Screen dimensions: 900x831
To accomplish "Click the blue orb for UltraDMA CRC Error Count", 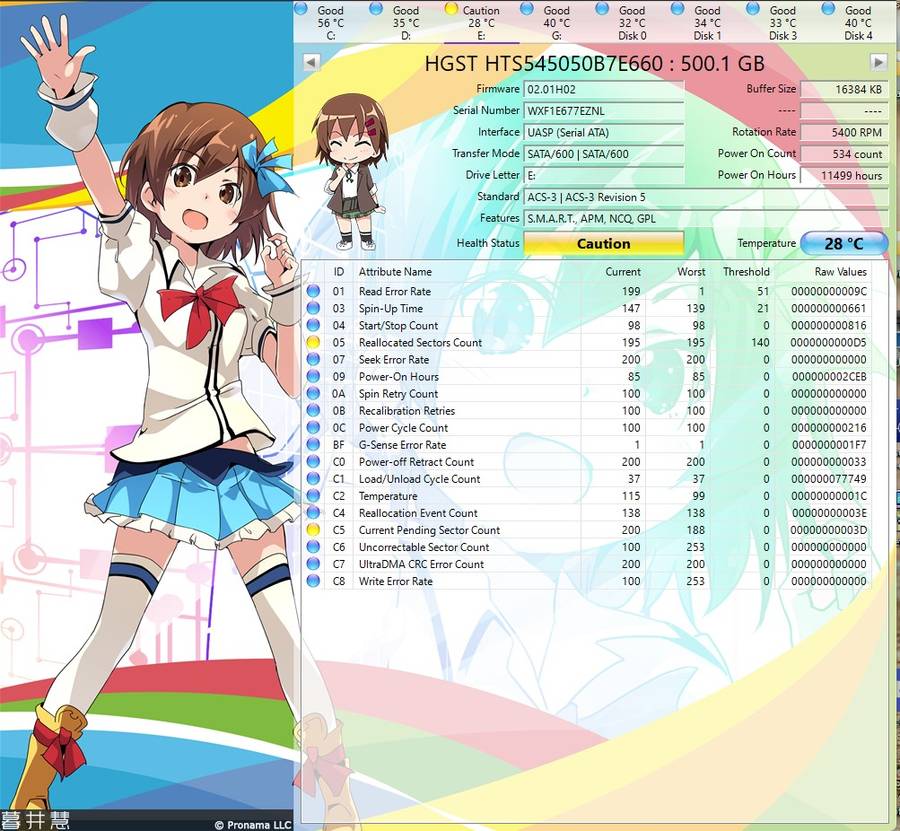I will [x=314, y=564].
